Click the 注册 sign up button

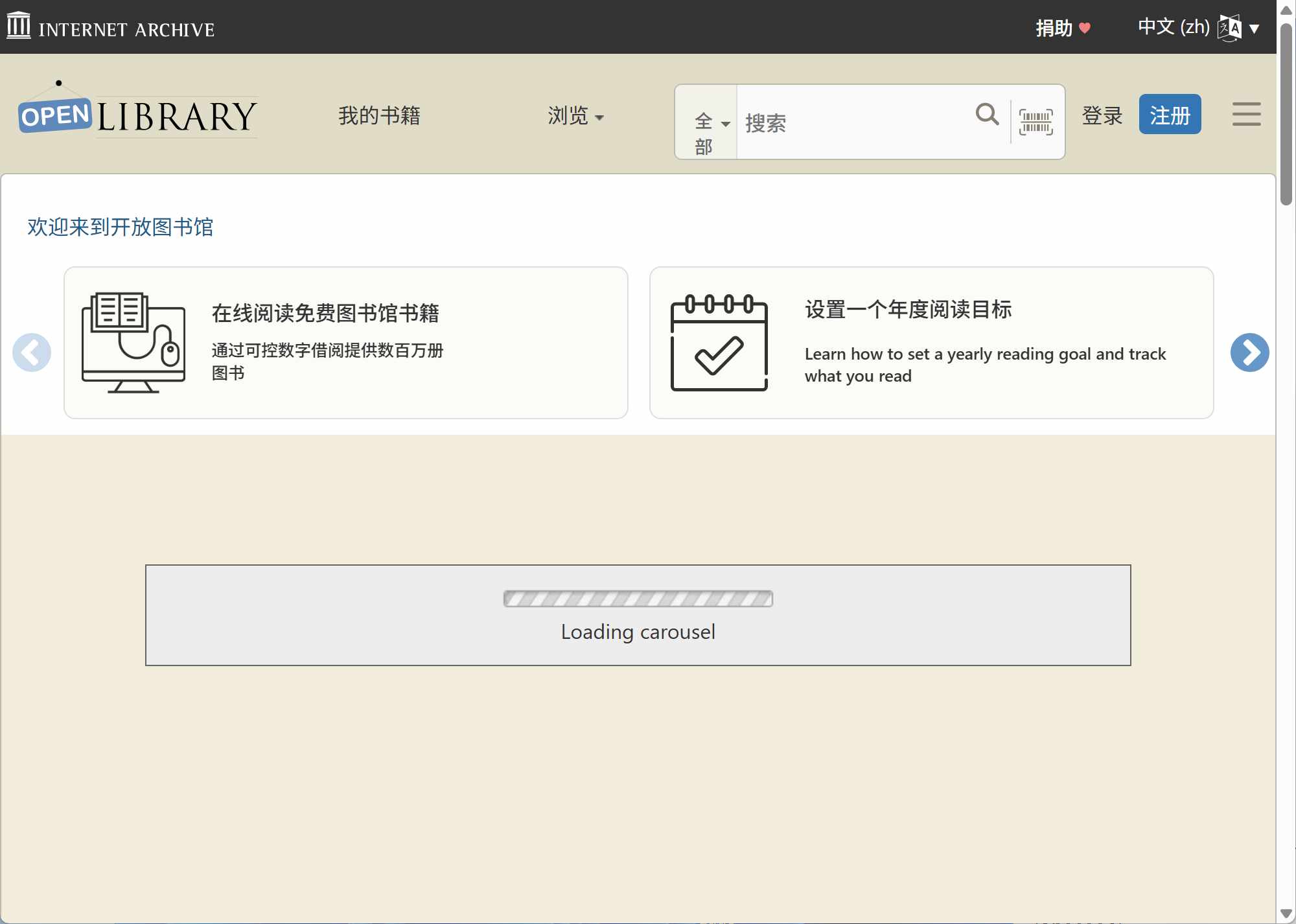coord(1170,115)
